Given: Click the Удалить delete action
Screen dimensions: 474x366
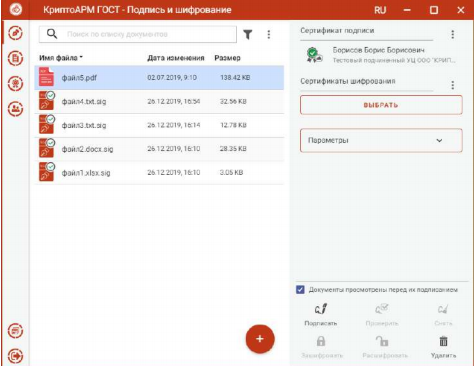Looking at the screenshot, I should pyautogui.click(x=443, y=347).
